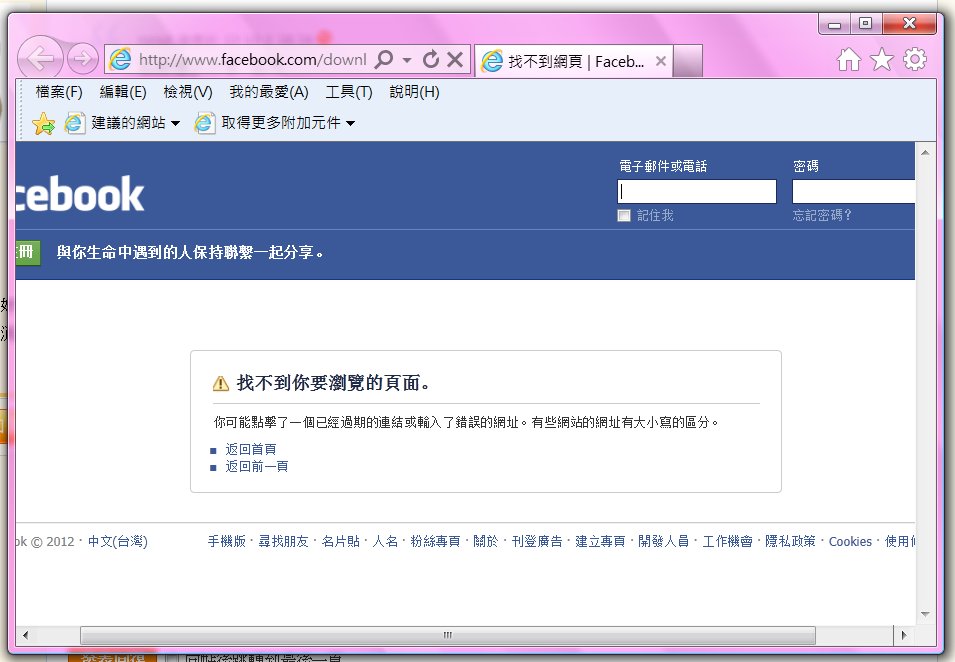
Task: Open the address bar autocomplete dropdown arrow
Action: [407, 60]
